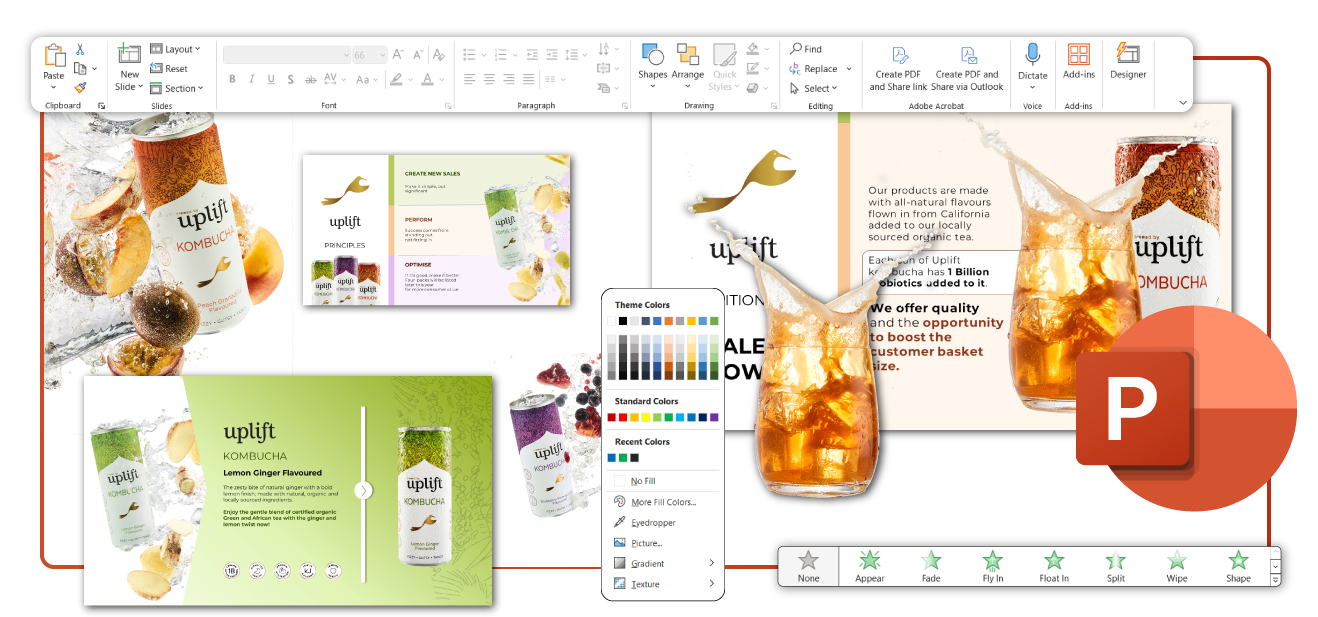Apply the Fly In animation
Screen dimensions: 1318x617
point(992,566)
